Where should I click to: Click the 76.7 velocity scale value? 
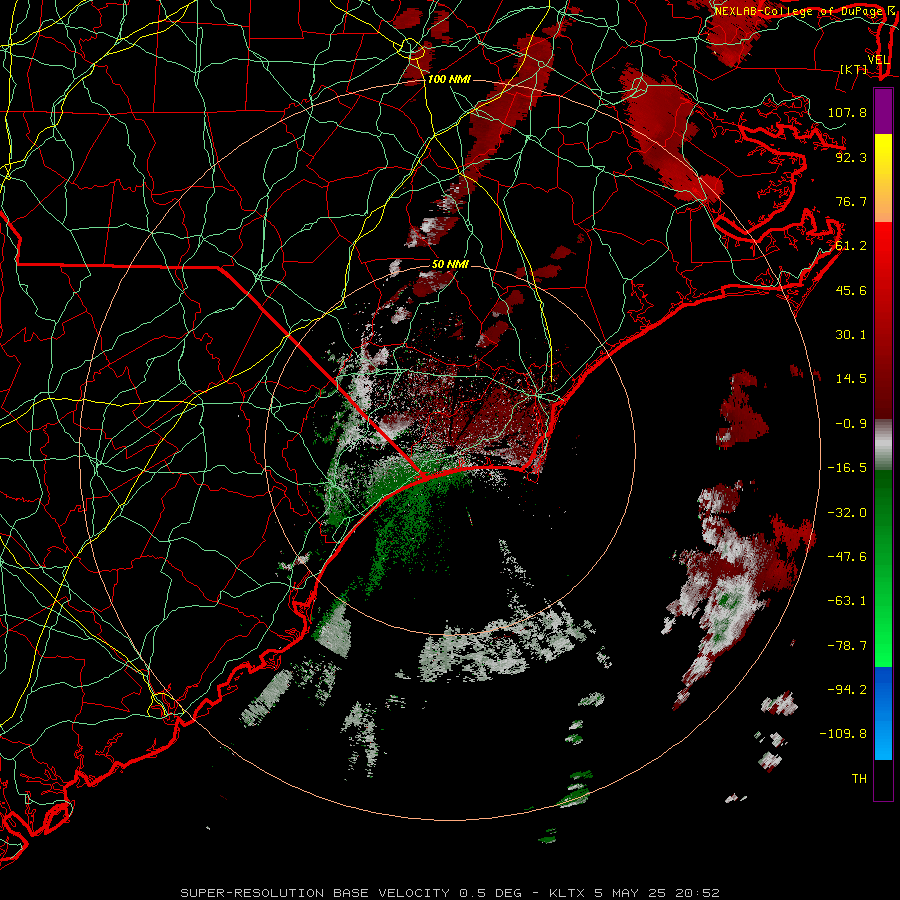(851, 201)
